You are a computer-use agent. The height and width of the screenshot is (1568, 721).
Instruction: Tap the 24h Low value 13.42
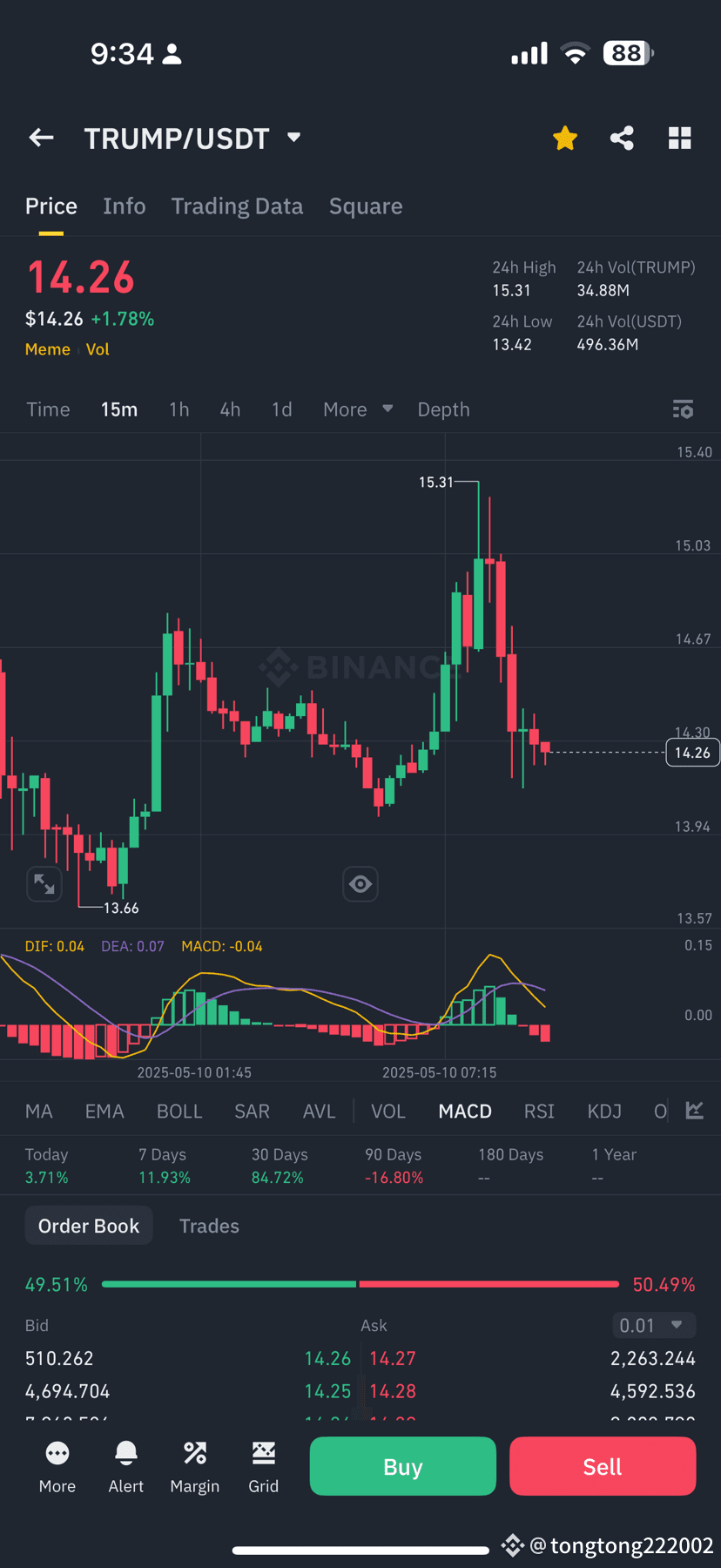pyautogui.click(x=512, y=344)
